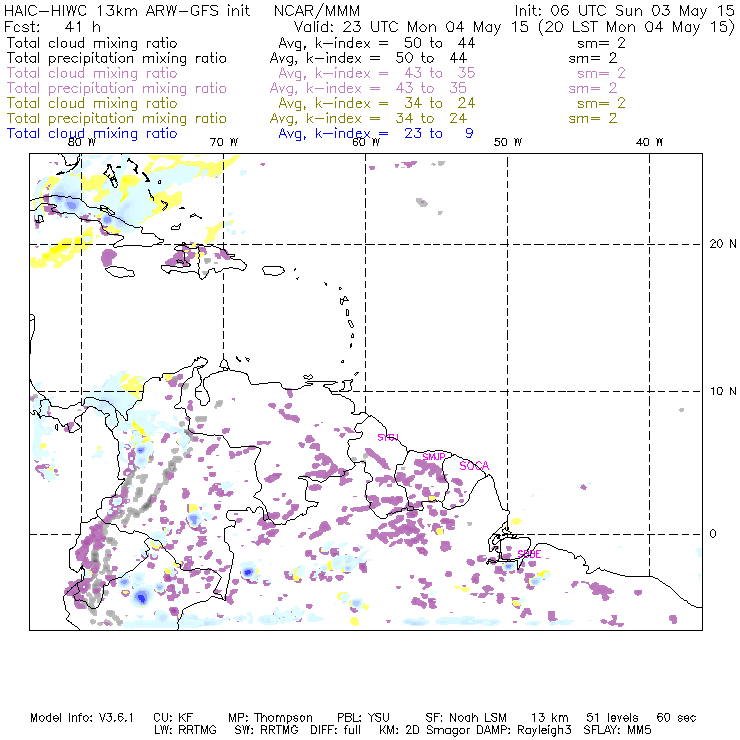Click the '0' equator latitude label
The image size is (740, 740).
713,534
